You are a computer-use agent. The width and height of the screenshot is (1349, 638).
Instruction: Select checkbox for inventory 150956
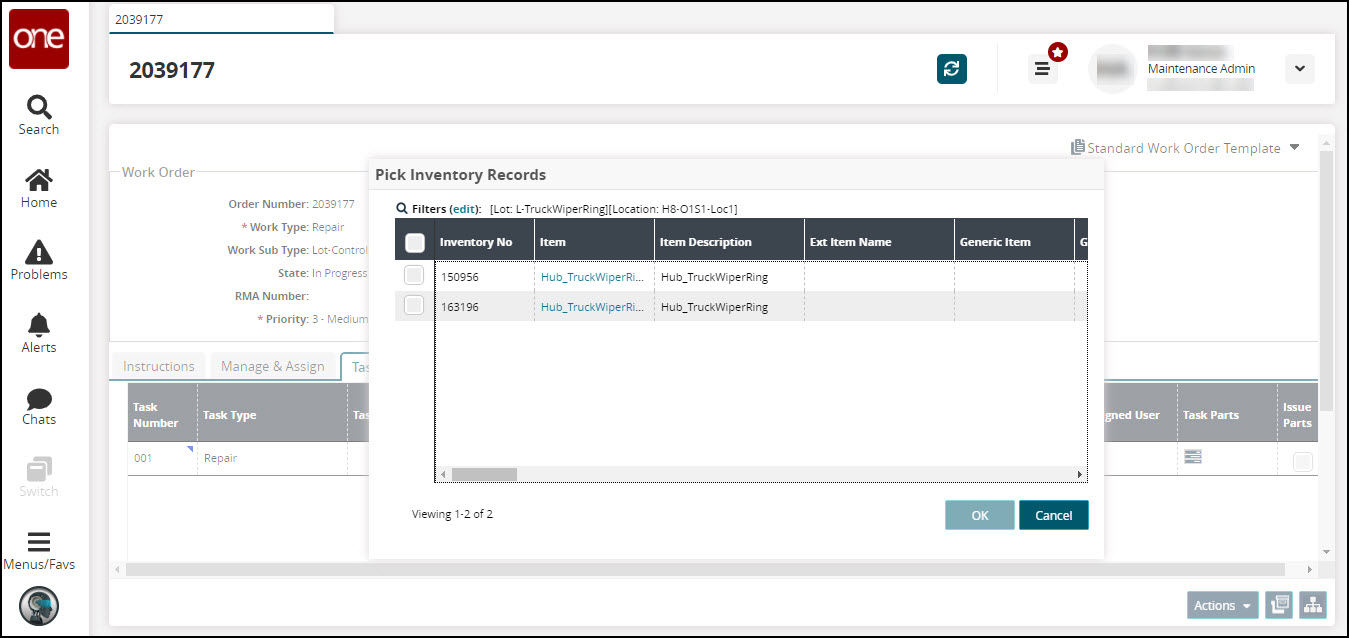pyautogui.click(x=414, y=276)
